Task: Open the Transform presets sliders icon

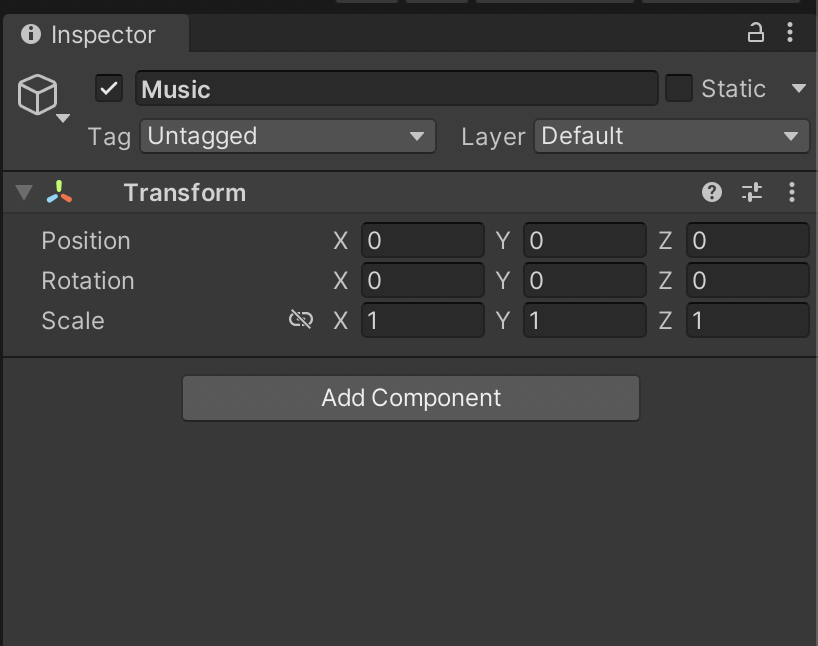Action: pos(752,192)
